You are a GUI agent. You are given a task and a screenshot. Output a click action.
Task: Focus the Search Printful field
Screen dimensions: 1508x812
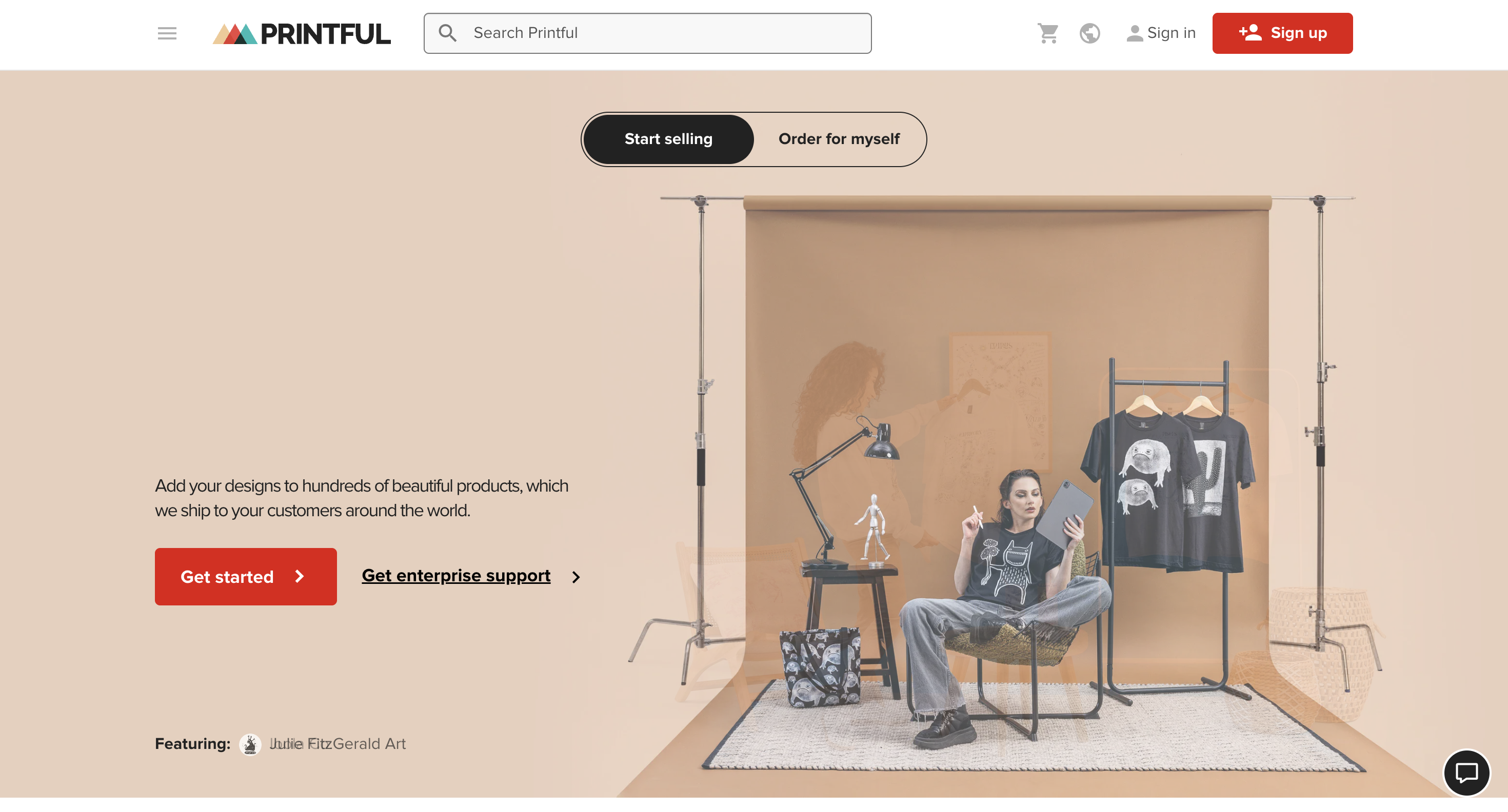[x=647, y=33]
